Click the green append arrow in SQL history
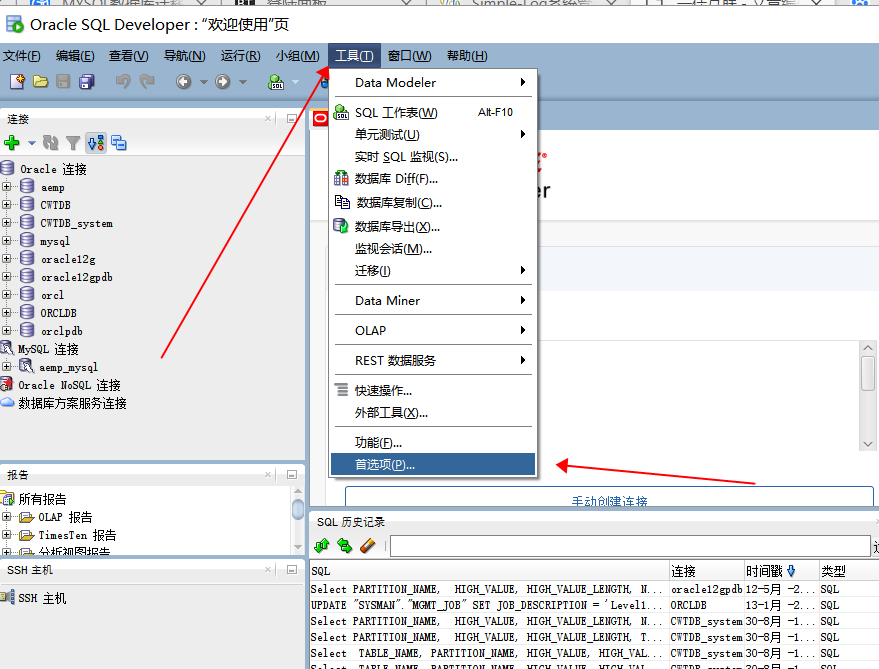 point(322,545)
